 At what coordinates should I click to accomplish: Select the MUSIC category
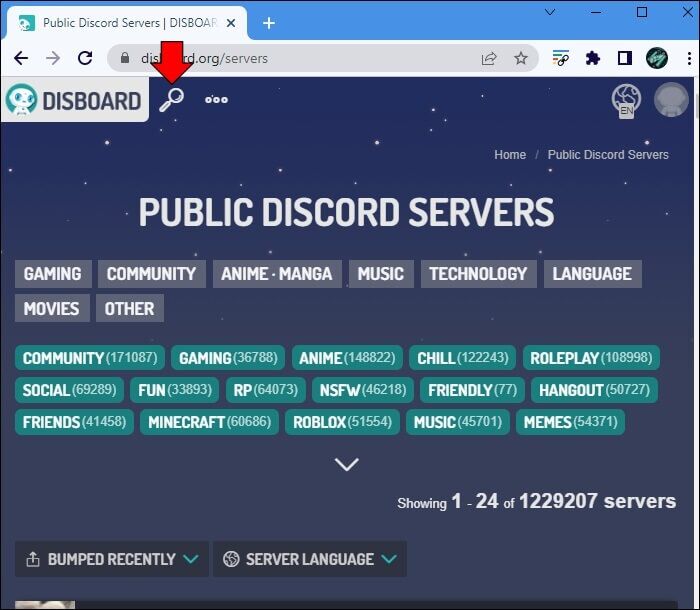381,274
